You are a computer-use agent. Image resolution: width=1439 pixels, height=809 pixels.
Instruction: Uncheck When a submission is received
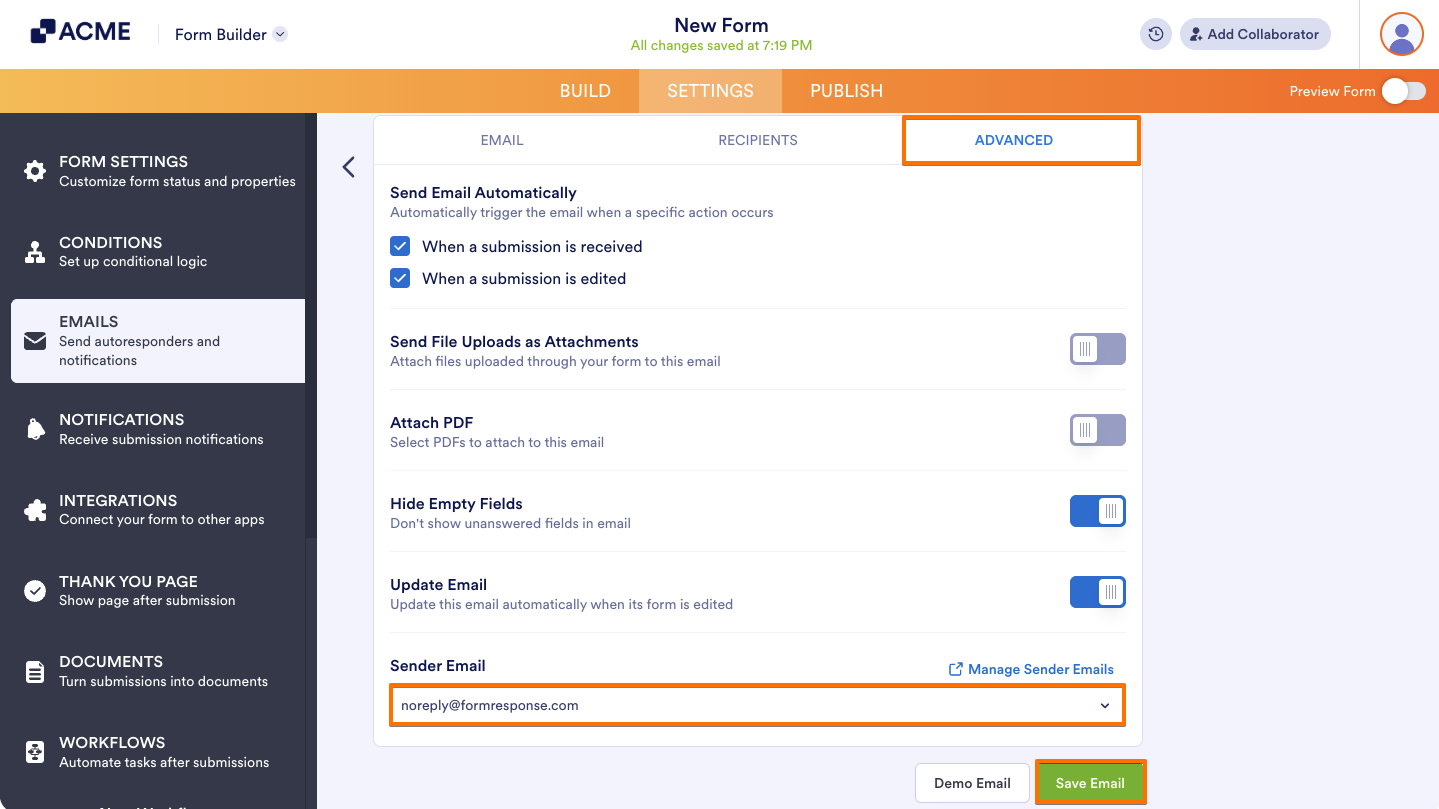pyautogui.click(x=400, y=246)
